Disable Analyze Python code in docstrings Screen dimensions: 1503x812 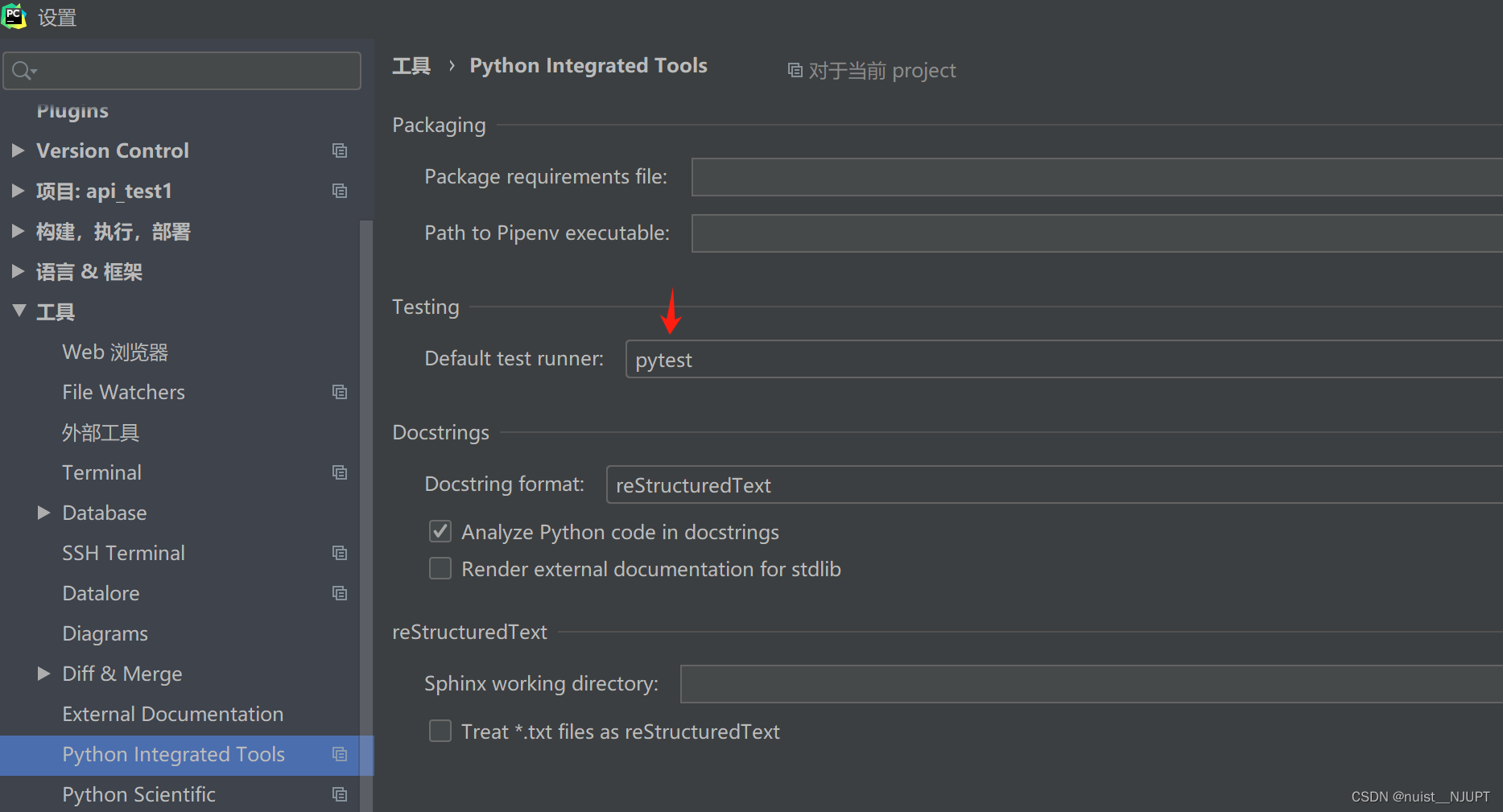click(x=440, y=531)
